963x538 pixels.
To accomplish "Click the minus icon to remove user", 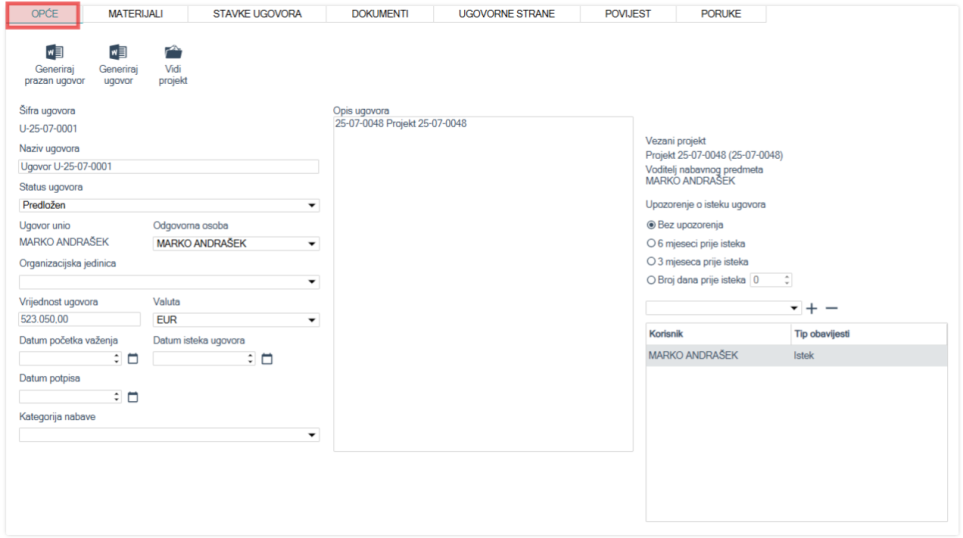I will pyautogui.click(x=831, y=308).
